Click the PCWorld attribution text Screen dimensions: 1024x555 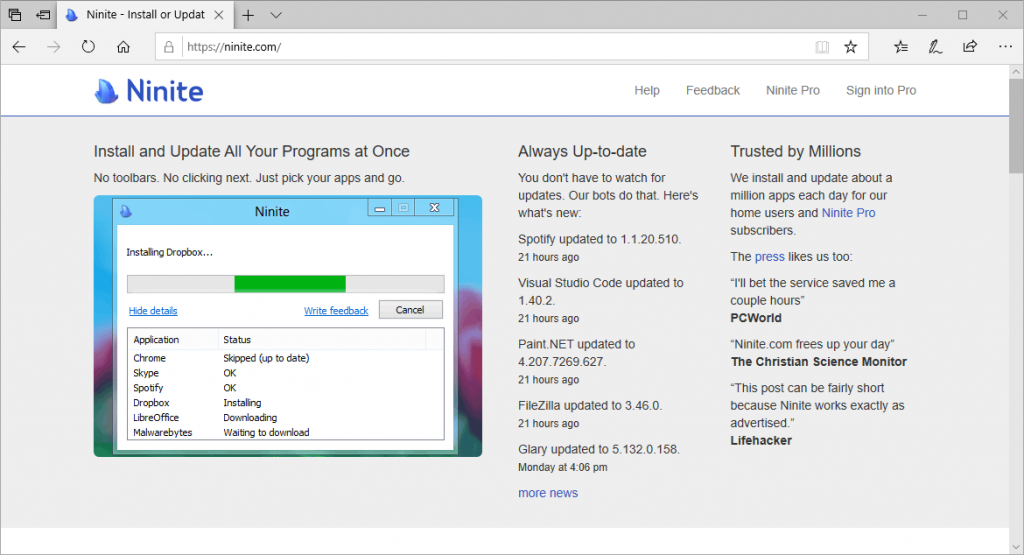pyautogui.click(x=756, y=318)
